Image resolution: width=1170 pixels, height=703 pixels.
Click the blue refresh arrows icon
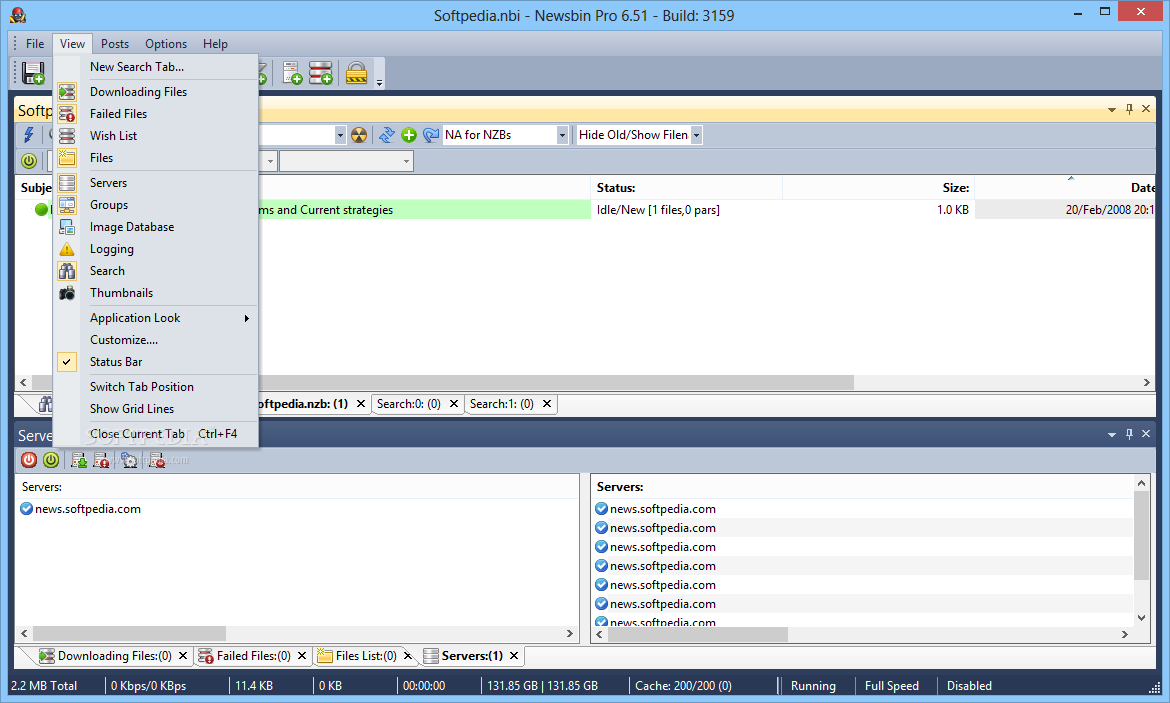[x=387, y=135]
